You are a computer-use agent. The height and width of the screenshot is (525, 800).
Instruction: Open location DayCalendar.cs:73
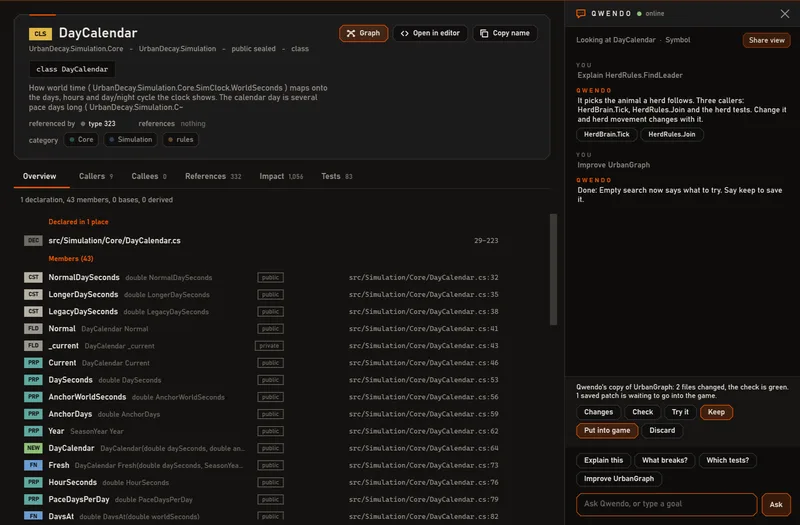pos(423,465)
